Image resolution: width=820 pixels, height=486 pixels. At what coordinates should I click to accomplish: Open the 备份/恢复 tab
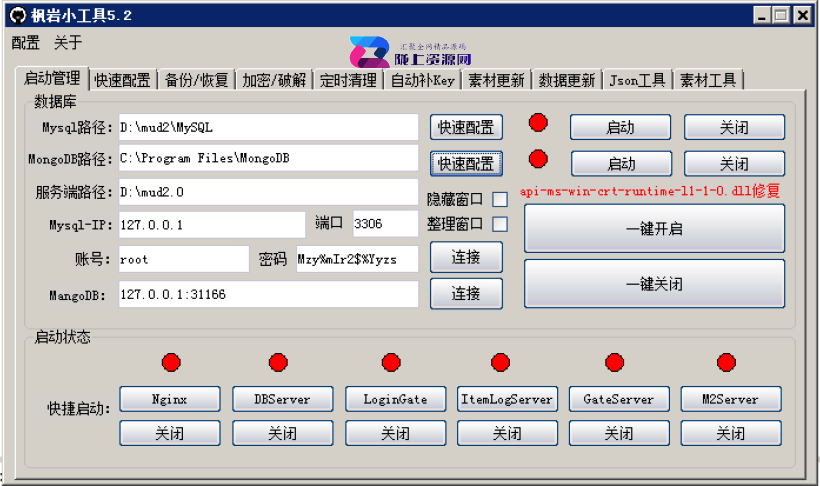coord(197,80)
